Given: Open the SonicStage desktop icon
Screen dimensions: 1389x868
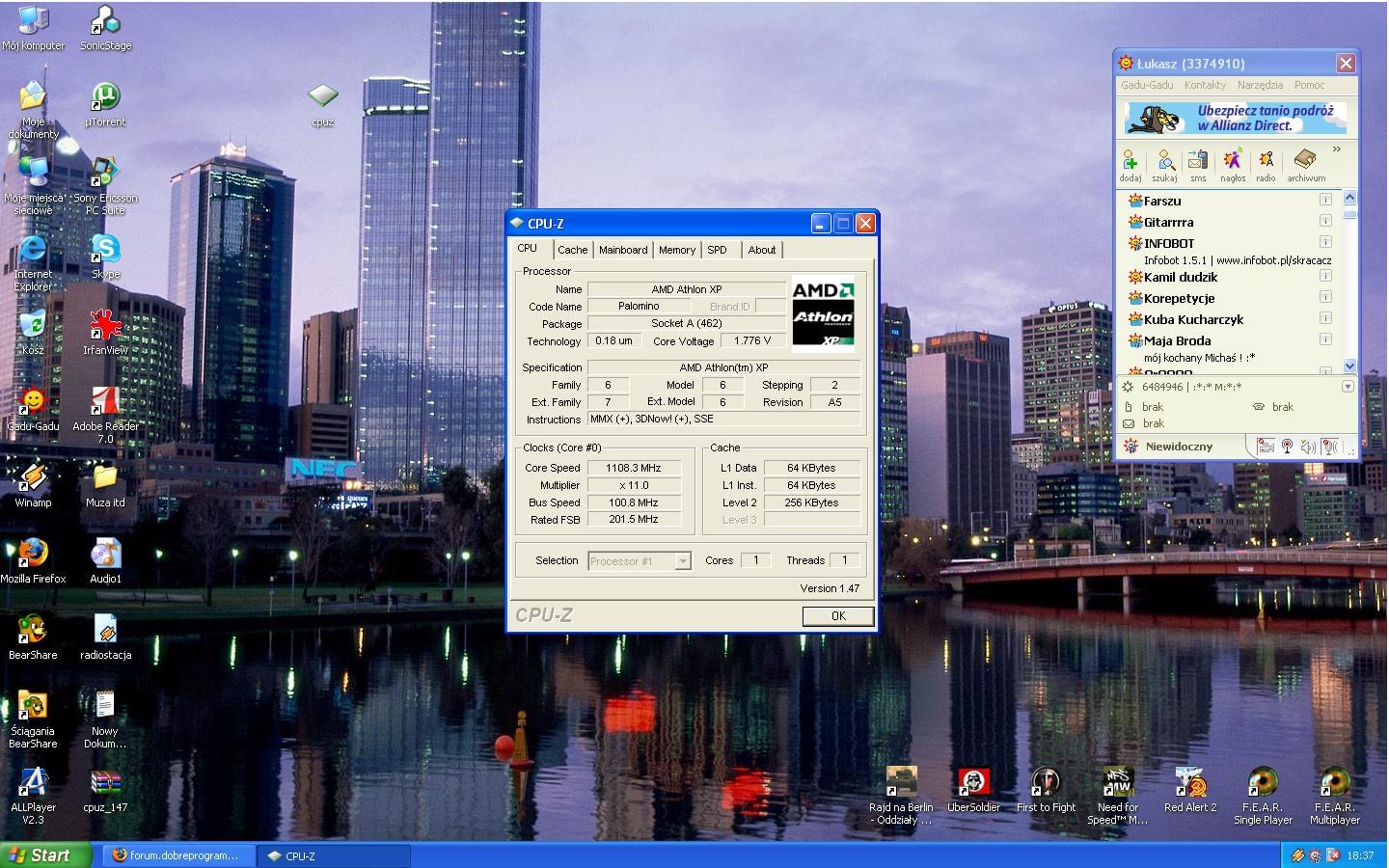Looking at the screenshot, I should [105, 28].
